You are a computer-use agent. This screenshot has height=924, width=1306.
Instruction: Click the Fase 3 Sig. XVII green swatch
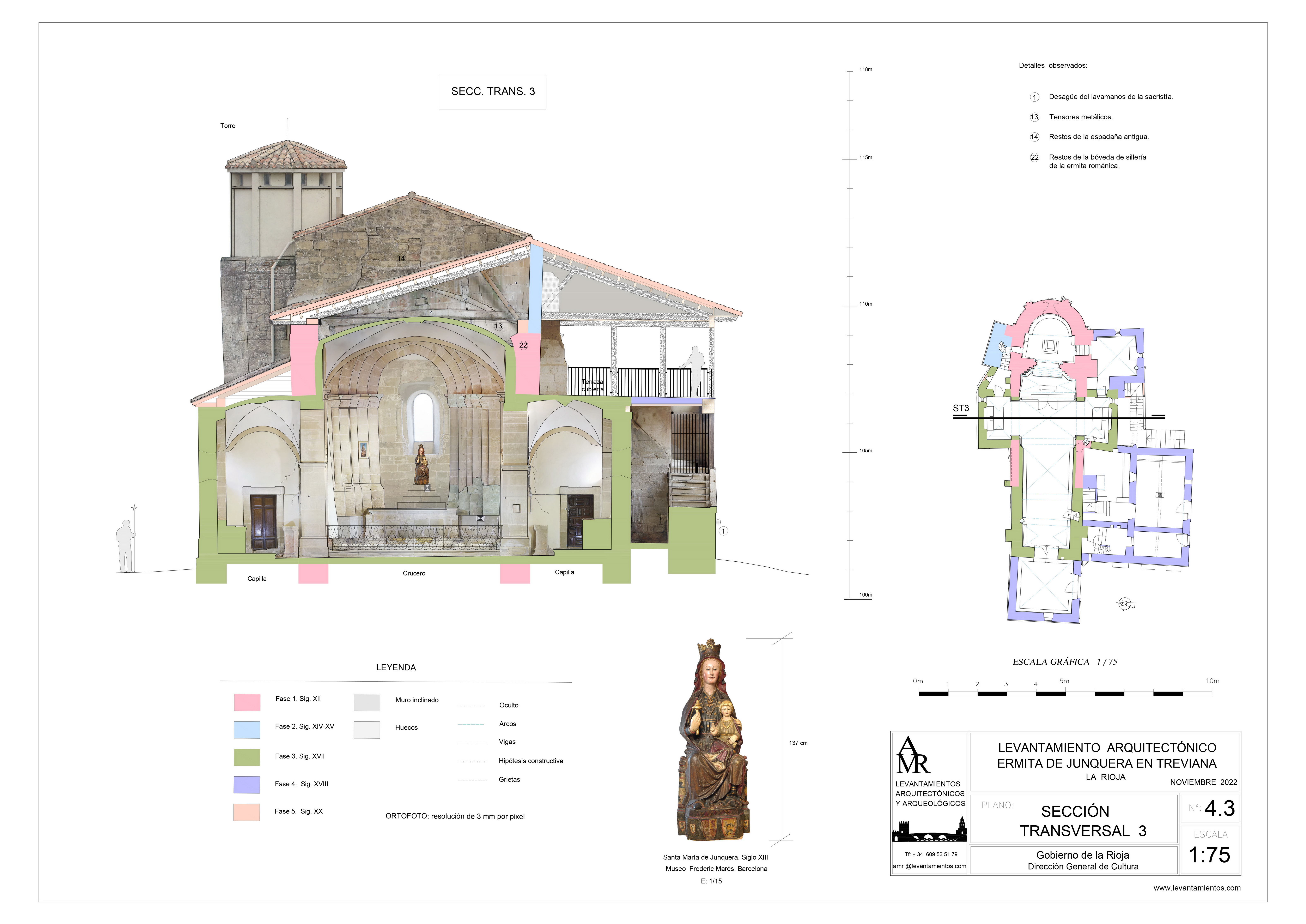click(x=247, y=757)
